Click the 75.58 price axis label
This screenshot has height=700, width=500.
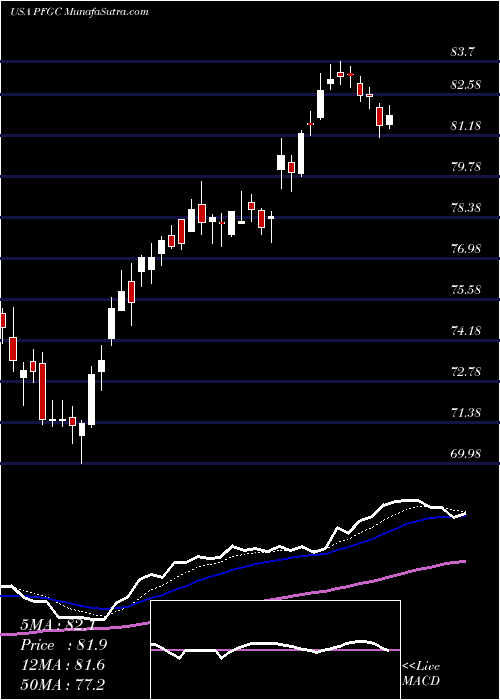pyautogui.click(x=466, y=290)
